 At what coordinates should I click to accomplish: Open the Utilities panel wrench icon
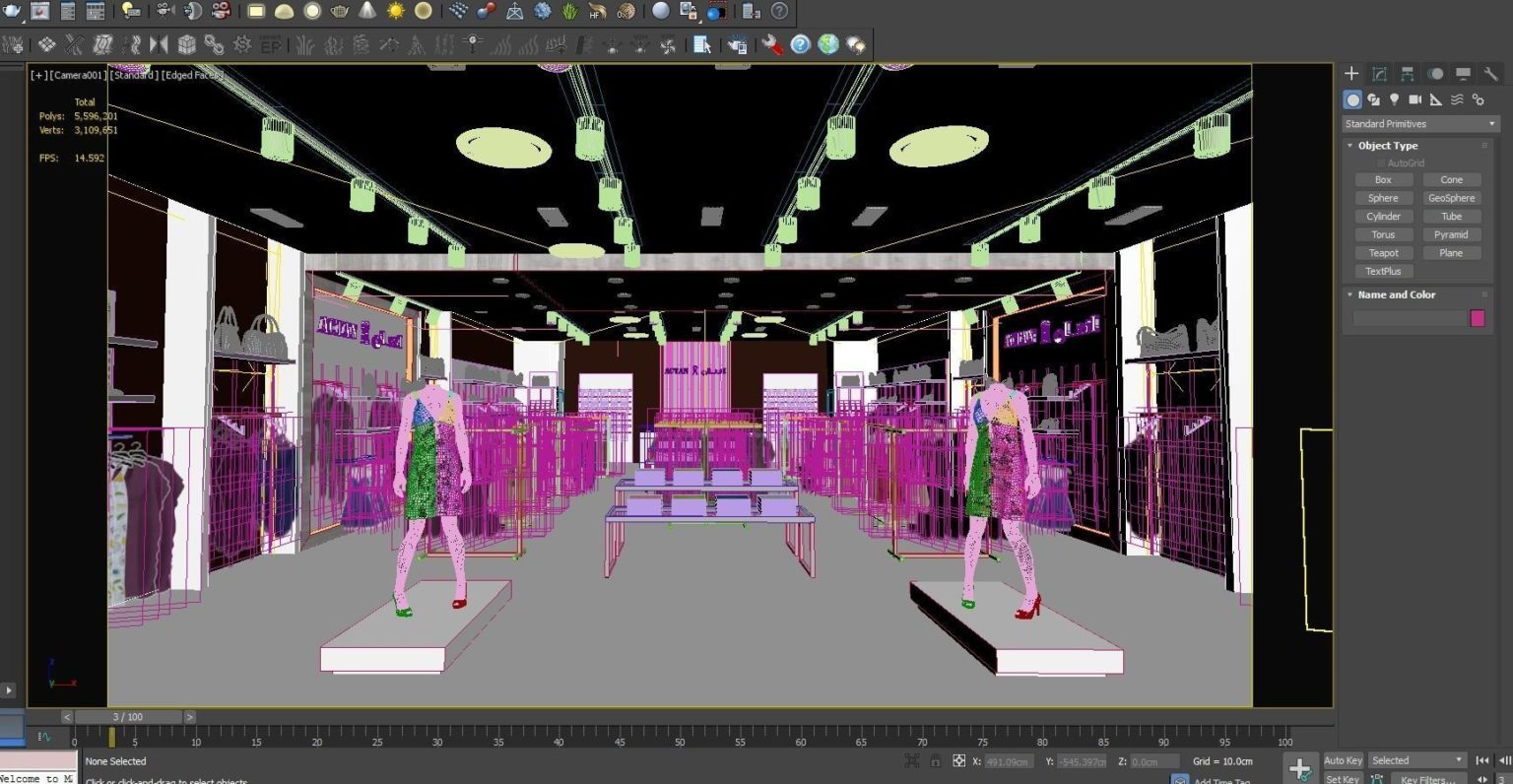click(1490, 73)
